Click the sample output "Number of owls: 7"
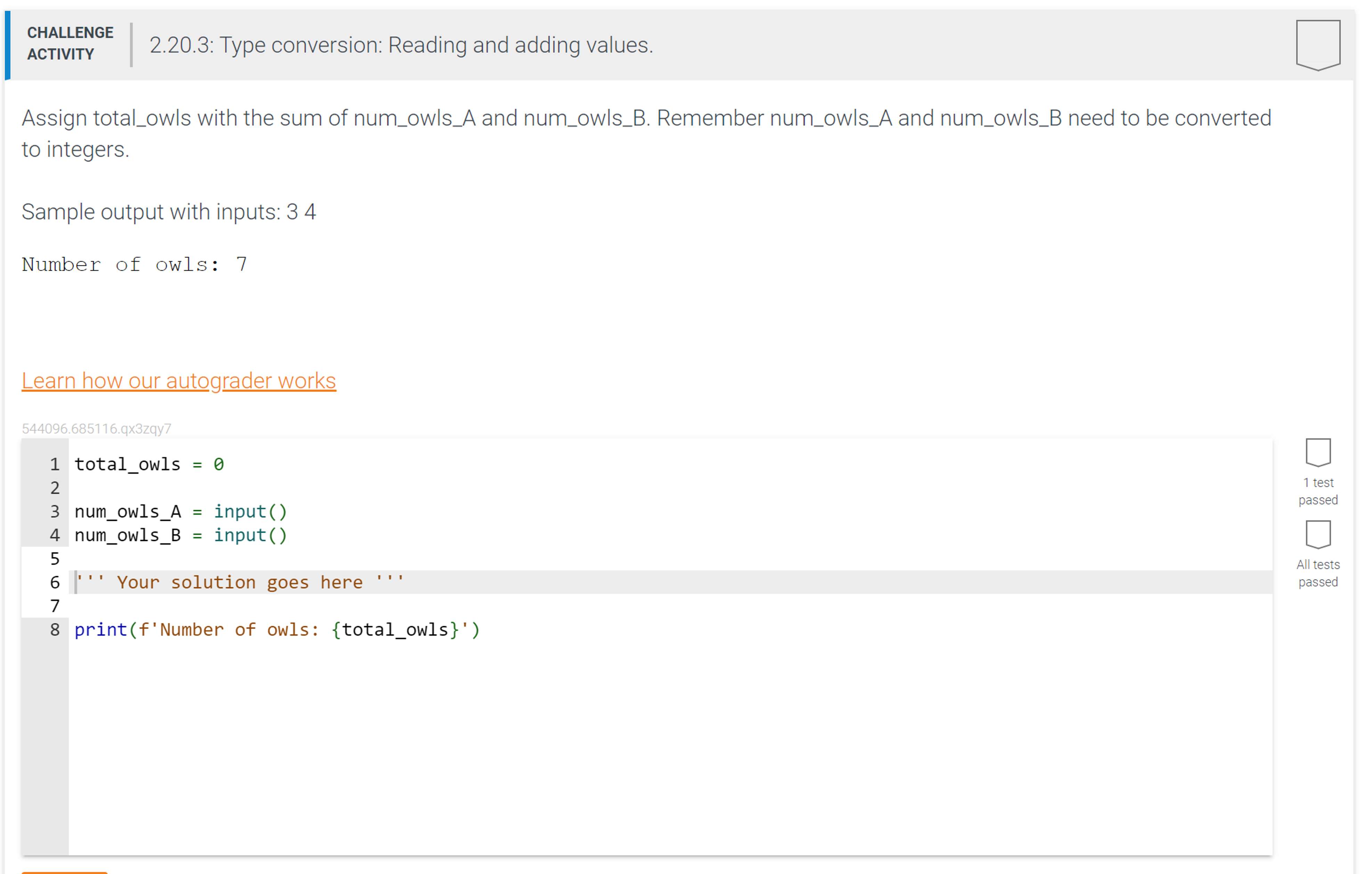 tap(134, 264)
